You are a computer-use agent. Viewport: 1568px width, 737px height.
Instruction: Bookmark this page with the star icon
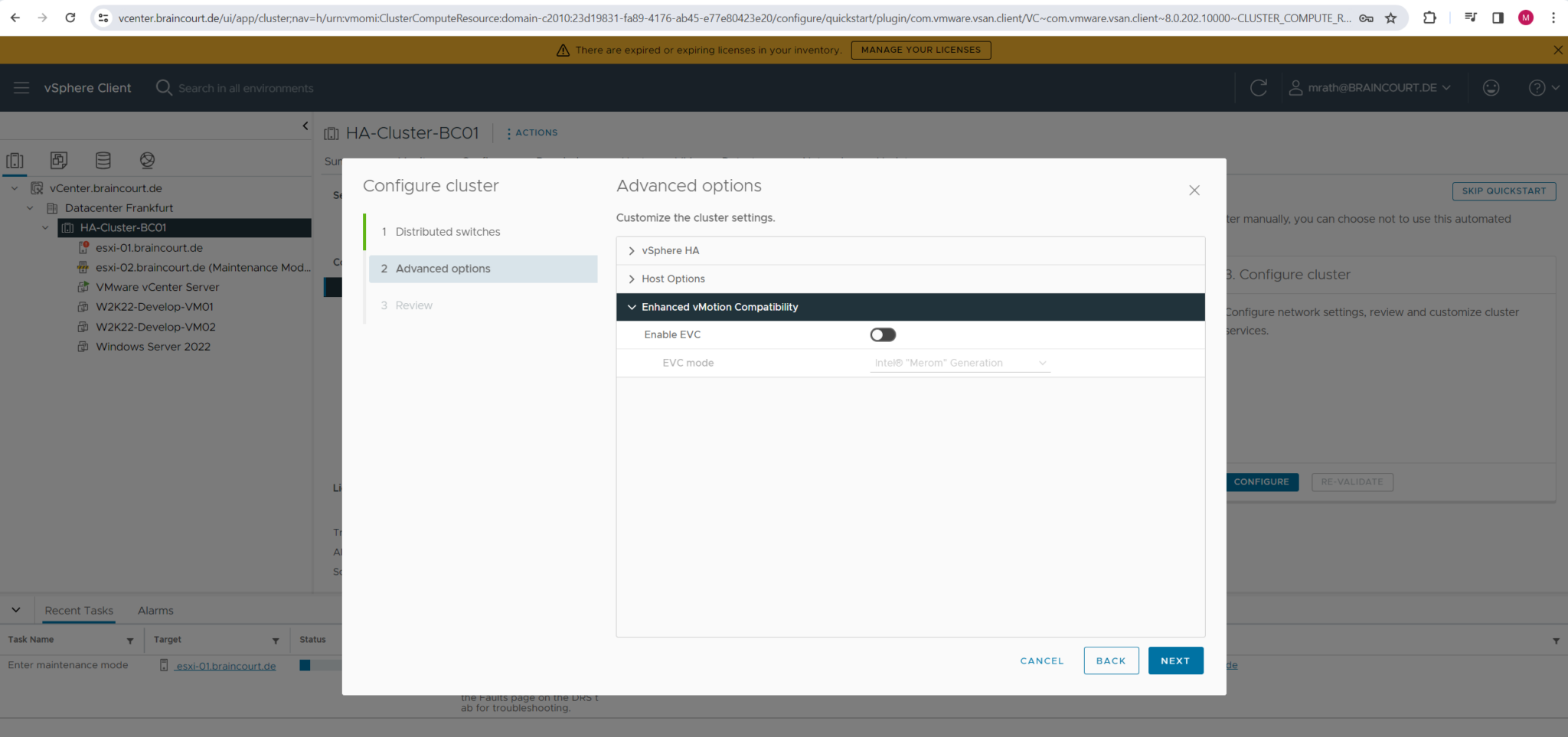click(1391, 17)
